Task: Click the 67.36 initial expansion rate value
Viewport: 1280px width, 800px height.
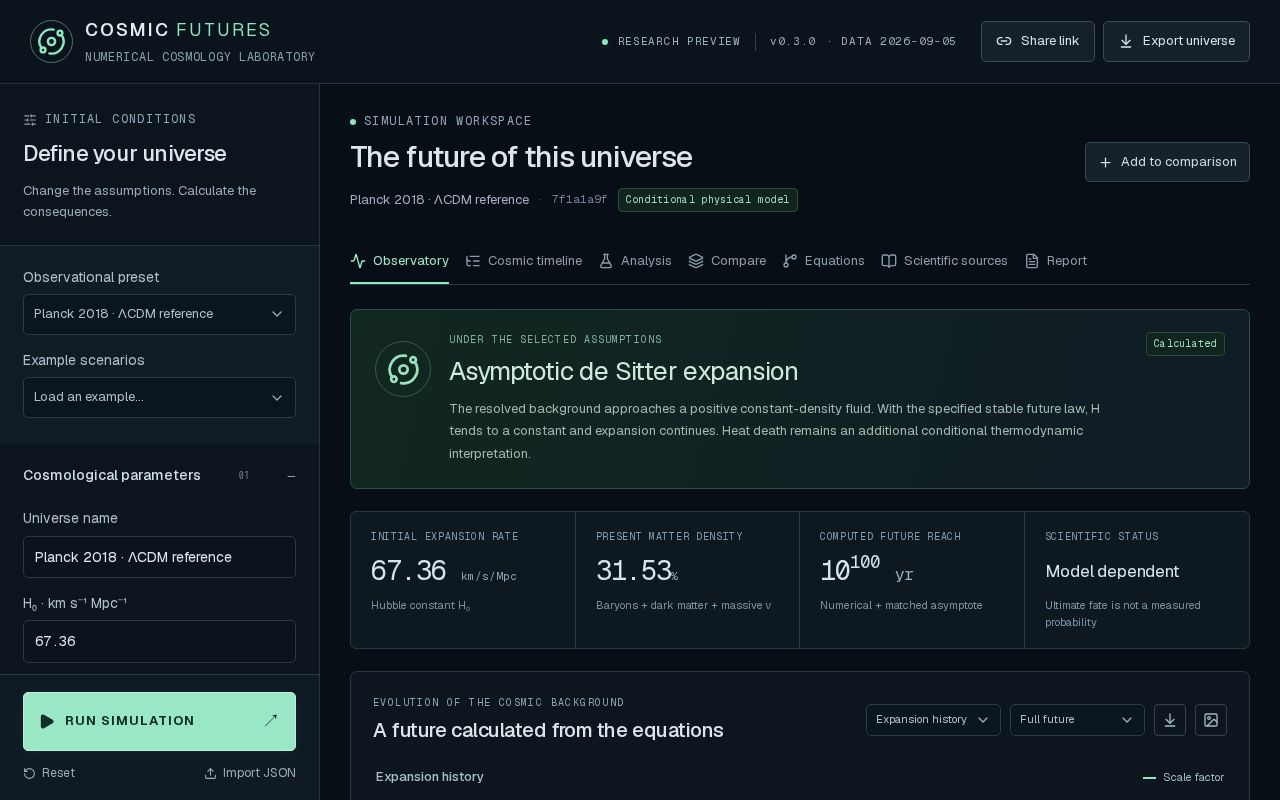Action: coord(408,571)
